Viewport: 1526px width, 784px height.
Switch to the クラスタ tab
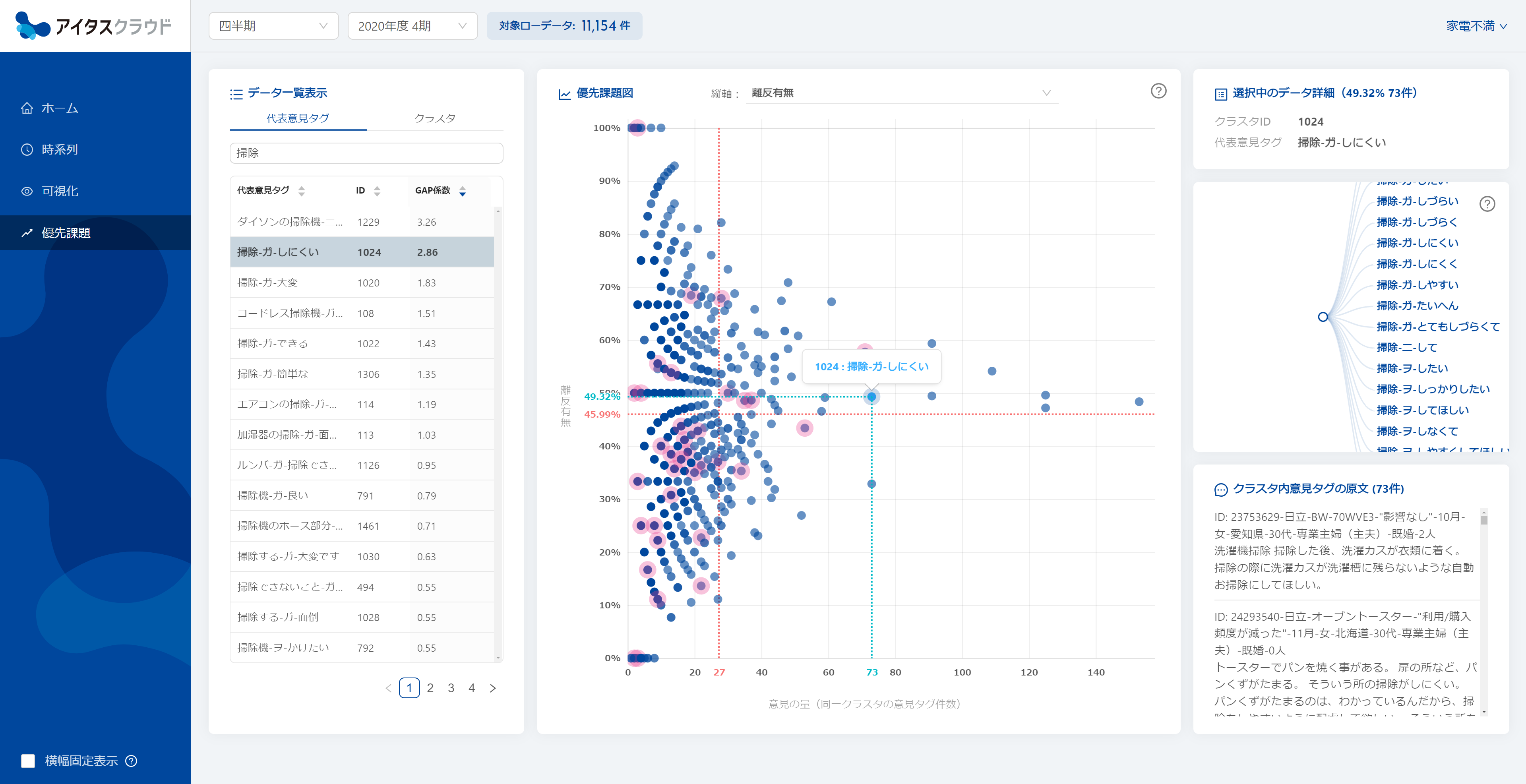tap(435, 118)
